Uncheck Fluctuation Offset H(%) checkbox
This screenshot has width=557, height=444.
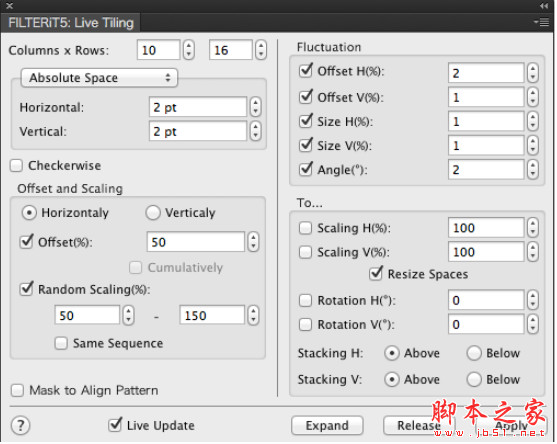coord(306,71)
